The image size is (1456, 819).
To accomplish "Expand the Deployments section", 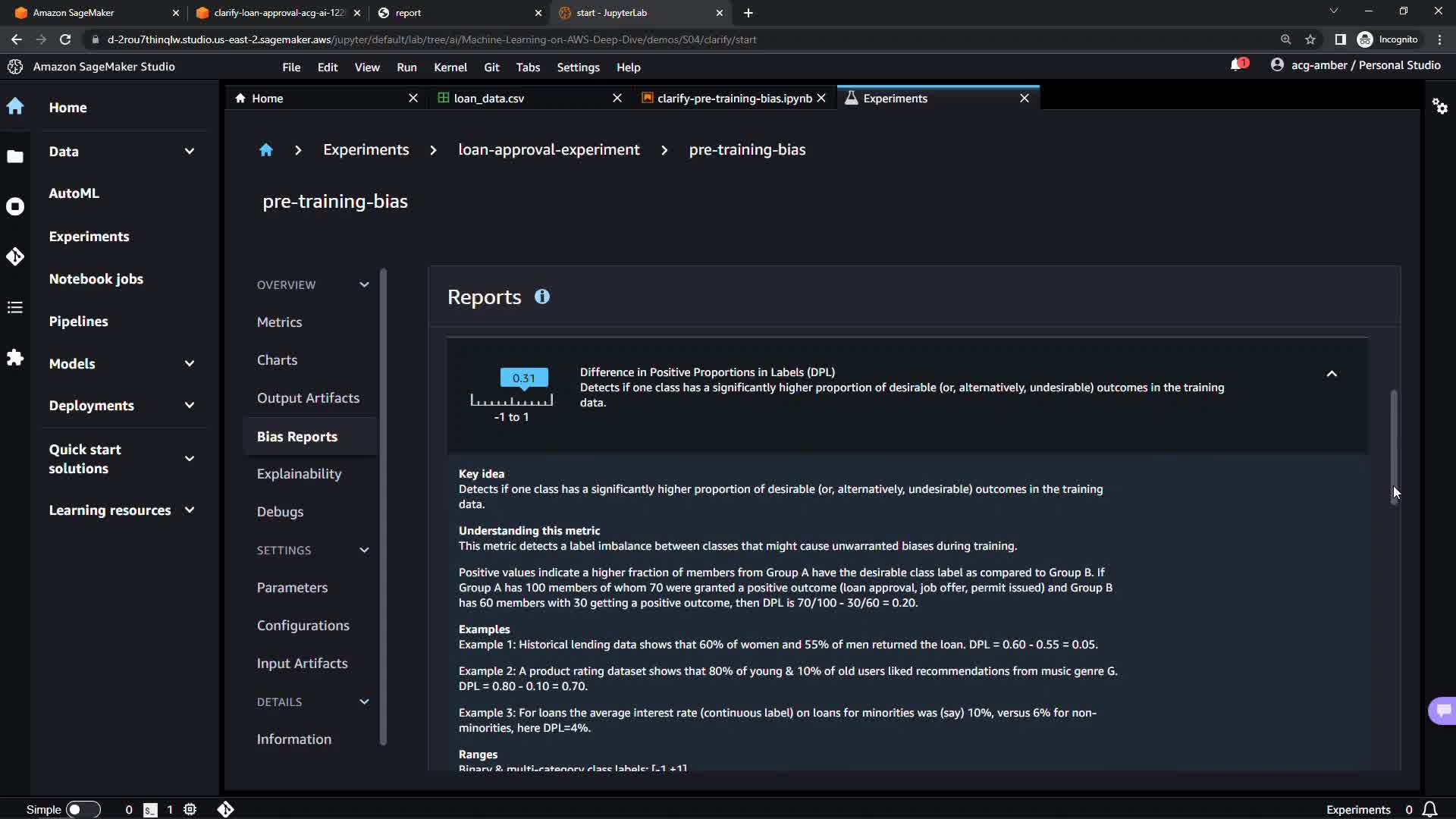I will coord(189,406).
